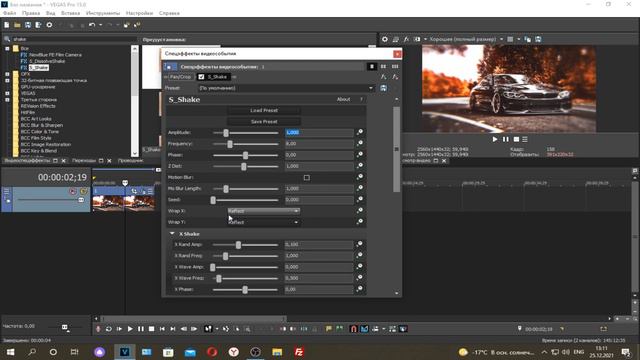Close the video event FX dialog
Screen dimensions: 640x360
click(397, 54)
